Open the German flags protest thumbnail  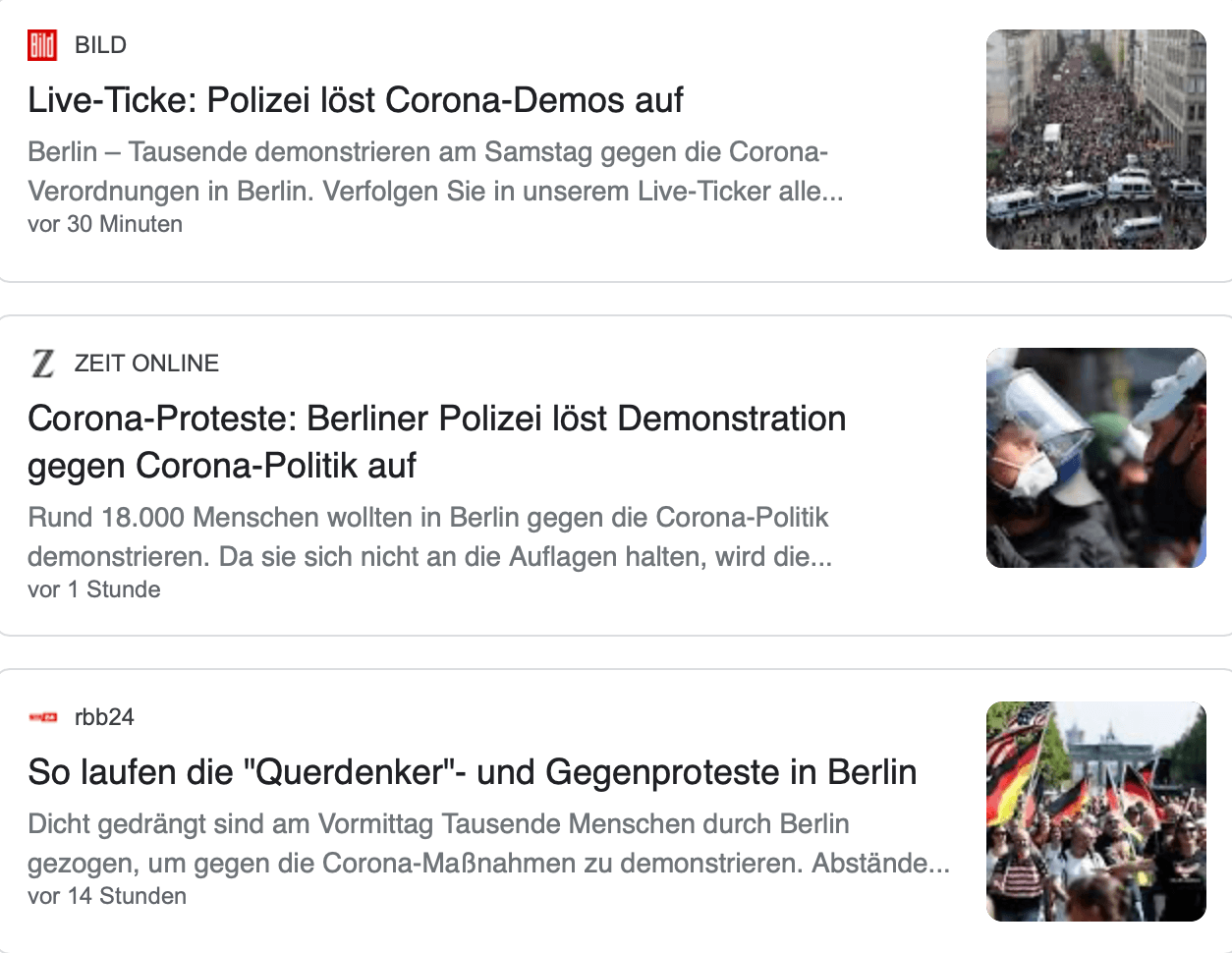point(1095,812)
